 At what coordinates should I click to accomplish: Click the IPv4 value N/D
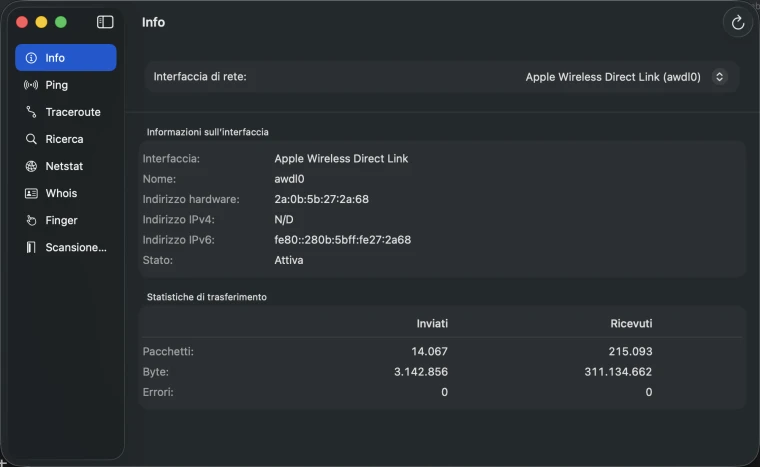point(284,220)
